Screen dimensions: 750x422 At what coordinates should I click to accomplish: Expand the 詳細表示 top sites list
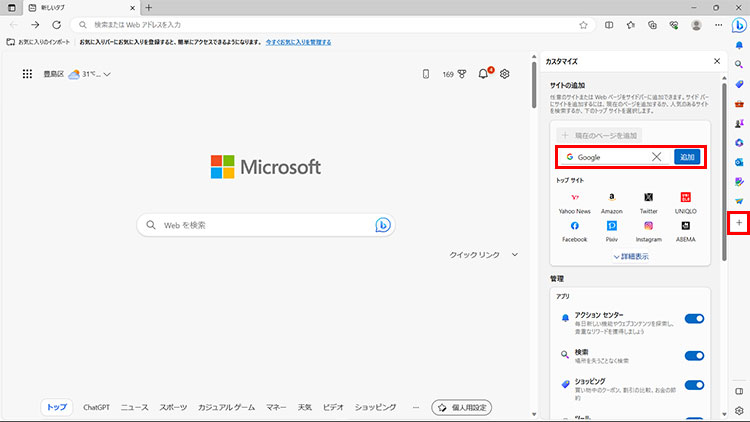tap(630, 256)
